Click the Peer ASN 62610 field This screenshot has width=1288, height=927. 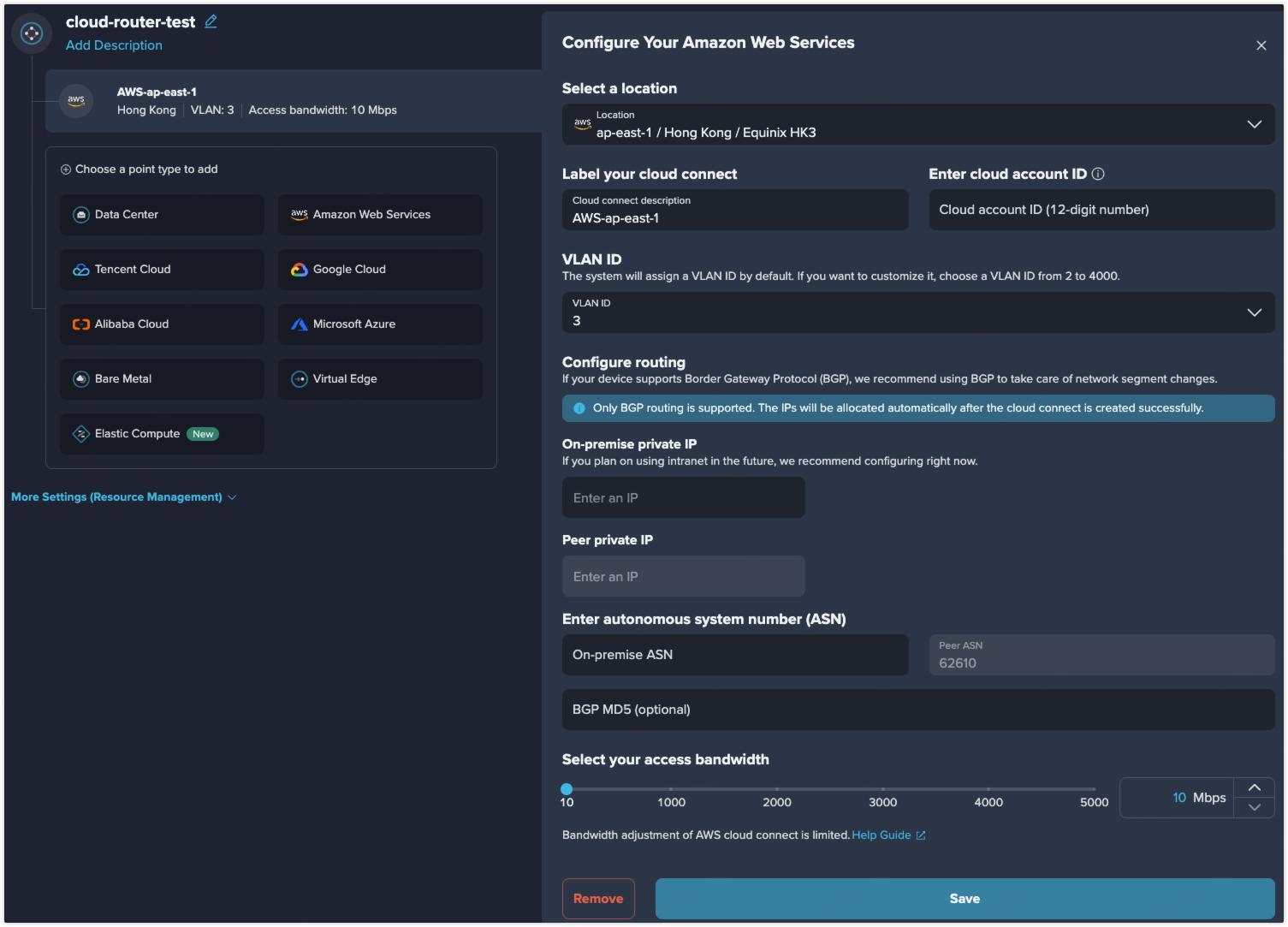click(x=1102, y=655)
